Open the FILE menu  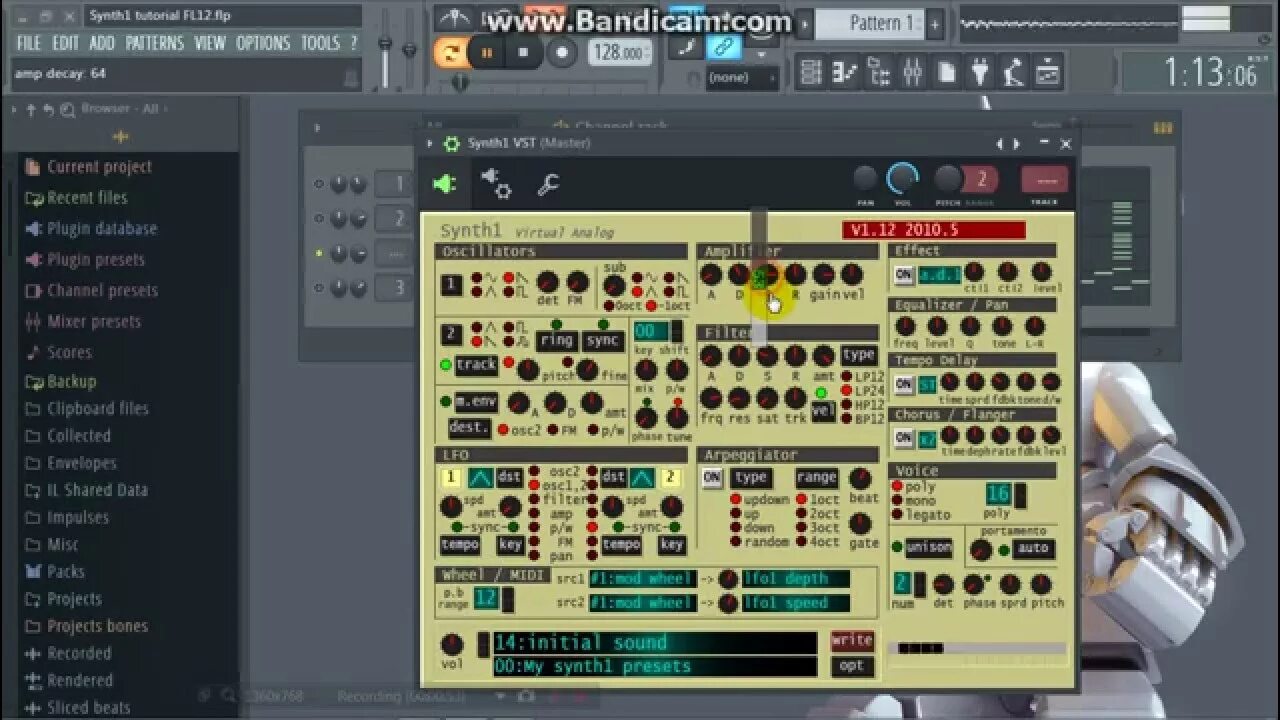click(x=28, y=43)
